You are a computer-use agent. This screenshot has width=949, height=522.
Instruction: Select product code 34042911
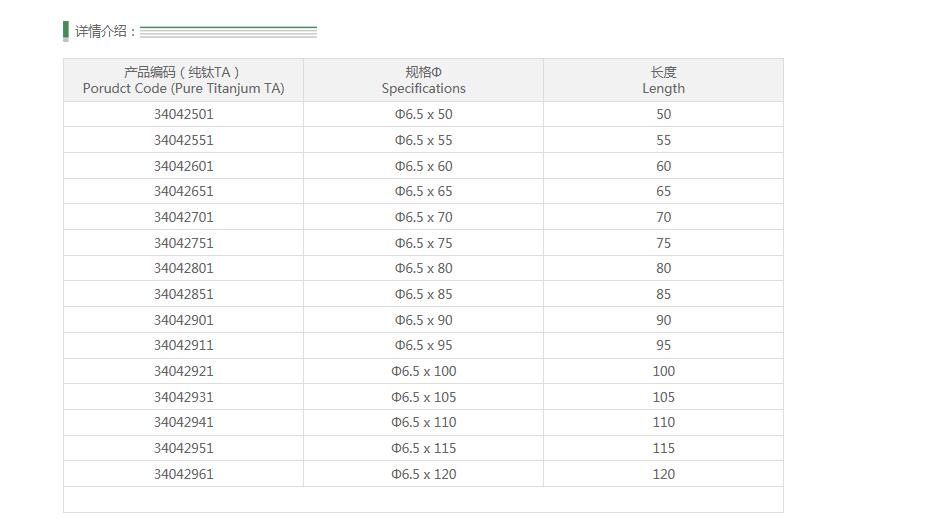pyautogui.click(x=183, y=345)
